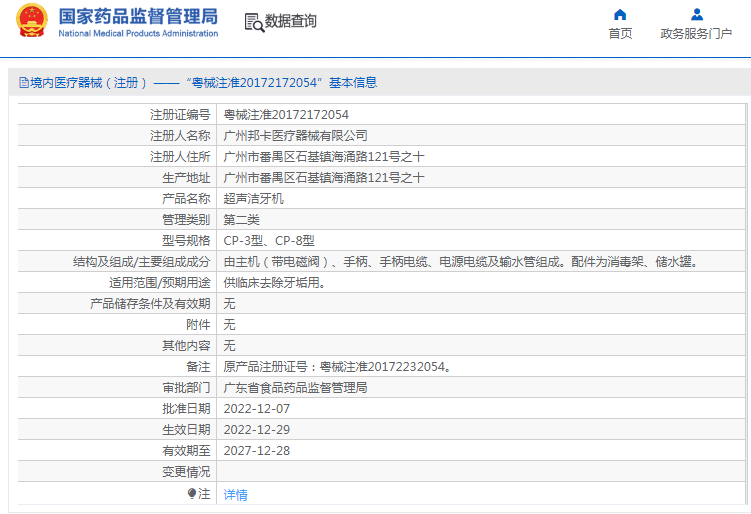The height and width of the screenshot is (514, 751).
Task: Click 注册人住所 address value
Action: [324, 157]
